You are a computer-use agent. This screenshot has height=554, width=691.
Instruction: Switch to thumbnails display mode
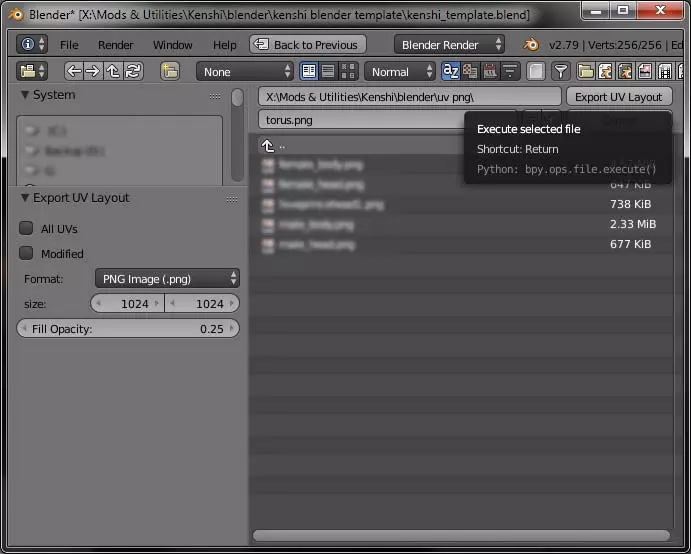(x=348, y=71)
